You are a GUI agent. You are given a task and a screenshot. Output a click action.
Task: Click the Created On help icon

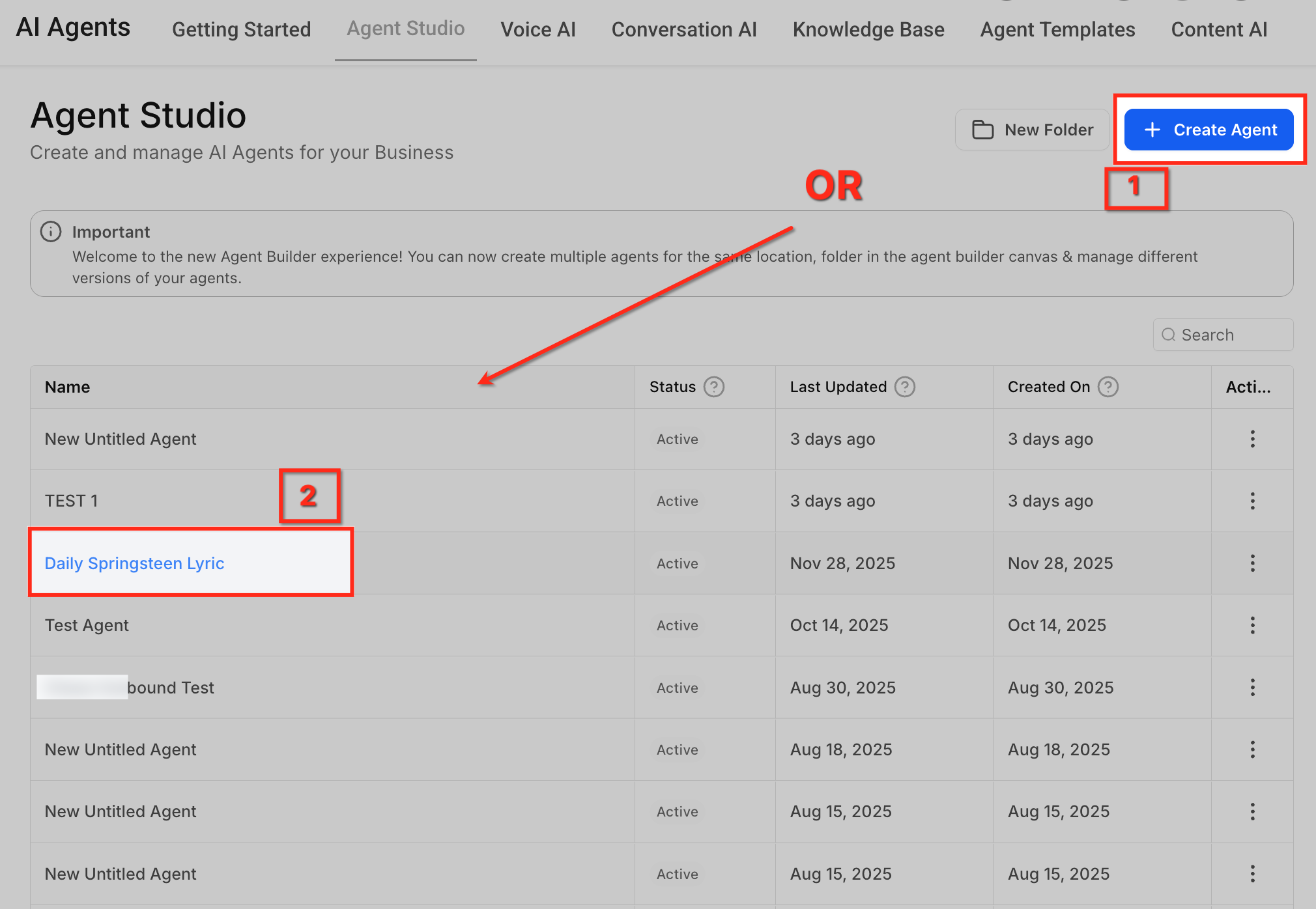(x=1108, y=387)
